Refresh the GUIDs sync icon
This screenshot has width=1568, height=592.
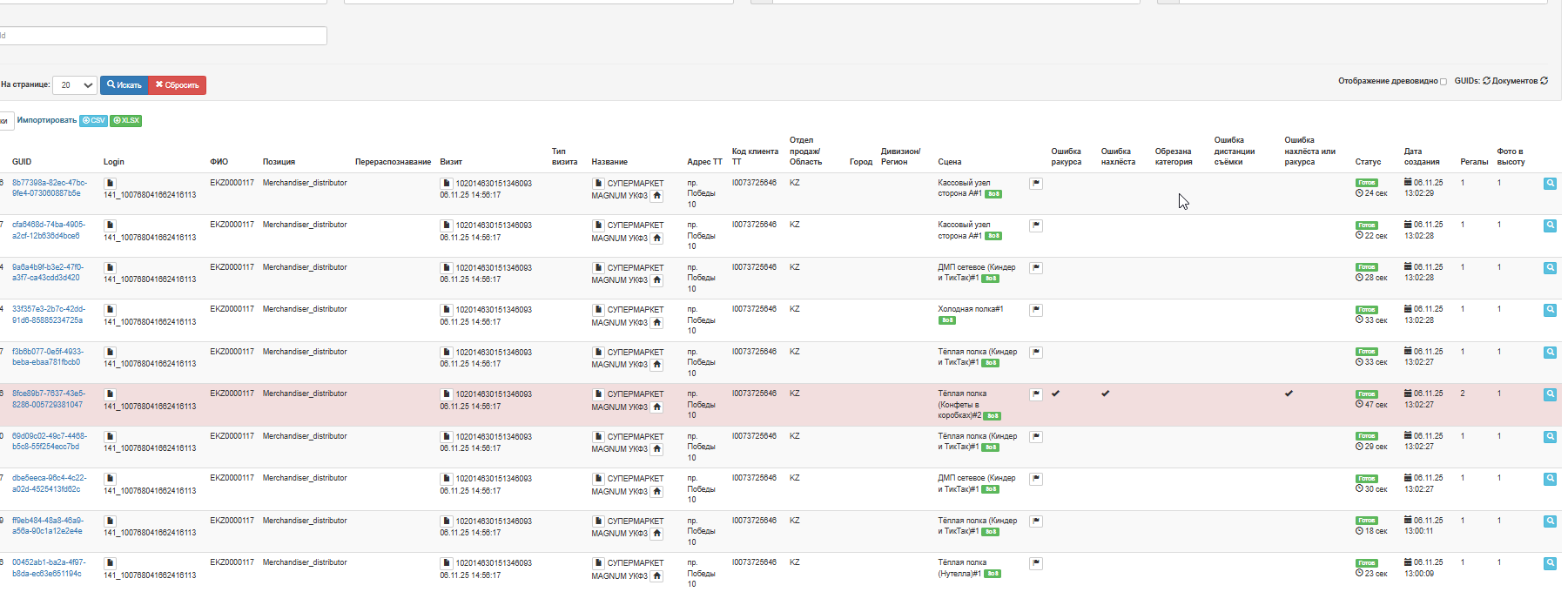(x=1486, y=81)
